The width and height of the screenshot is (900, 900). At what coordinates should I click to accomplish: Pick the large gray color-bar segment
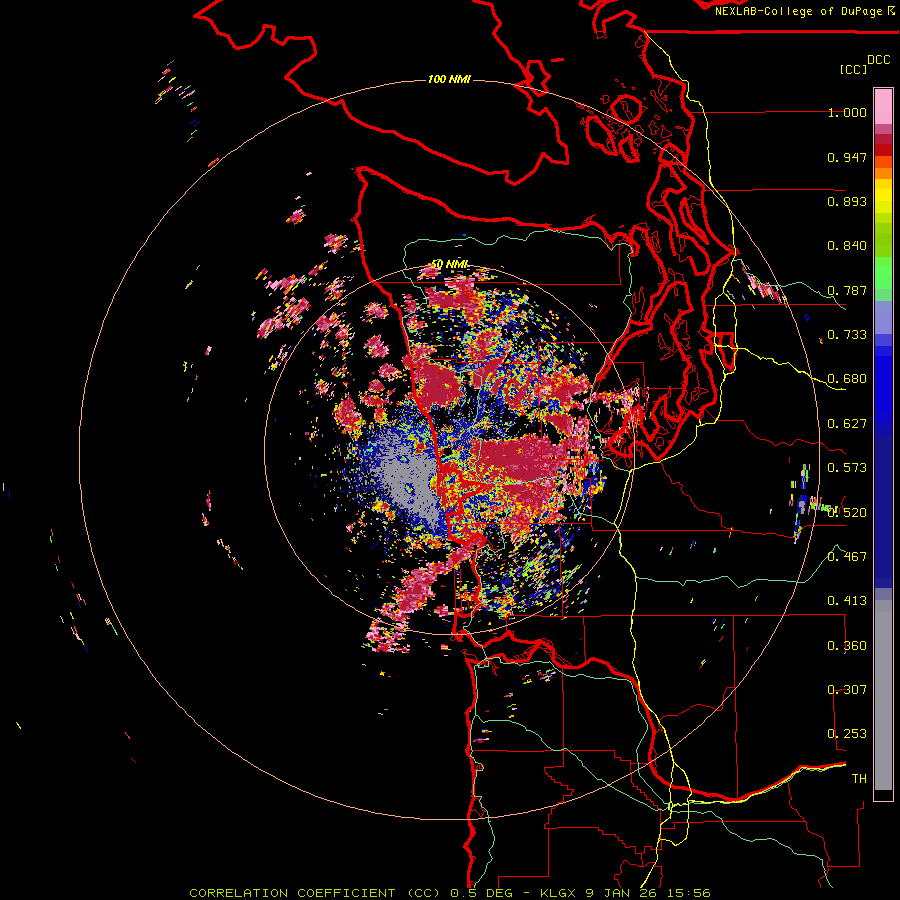coord(883,695)
